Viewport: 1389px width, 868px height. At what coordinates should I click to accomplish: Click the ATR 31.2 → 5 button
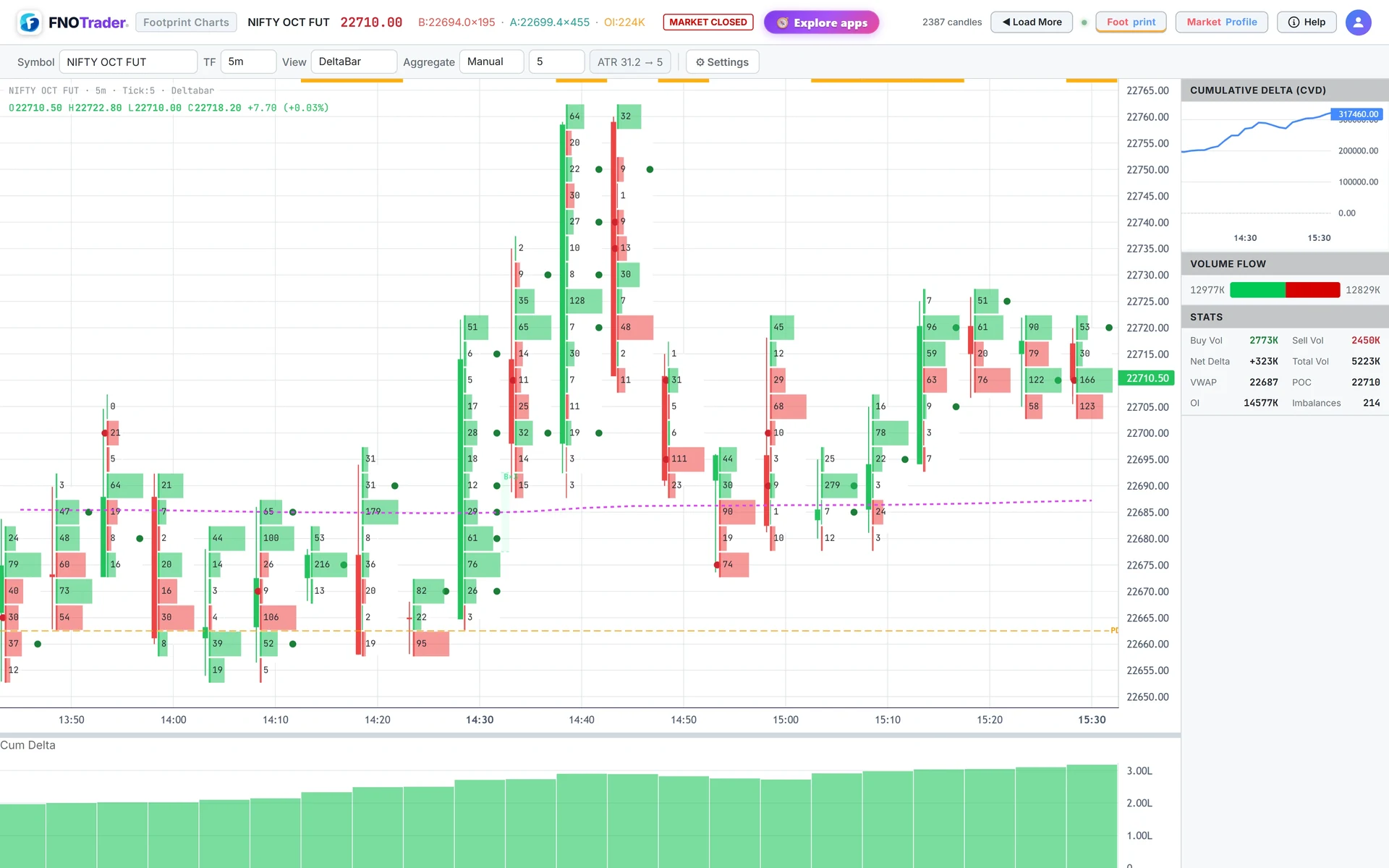coord(630,62)
